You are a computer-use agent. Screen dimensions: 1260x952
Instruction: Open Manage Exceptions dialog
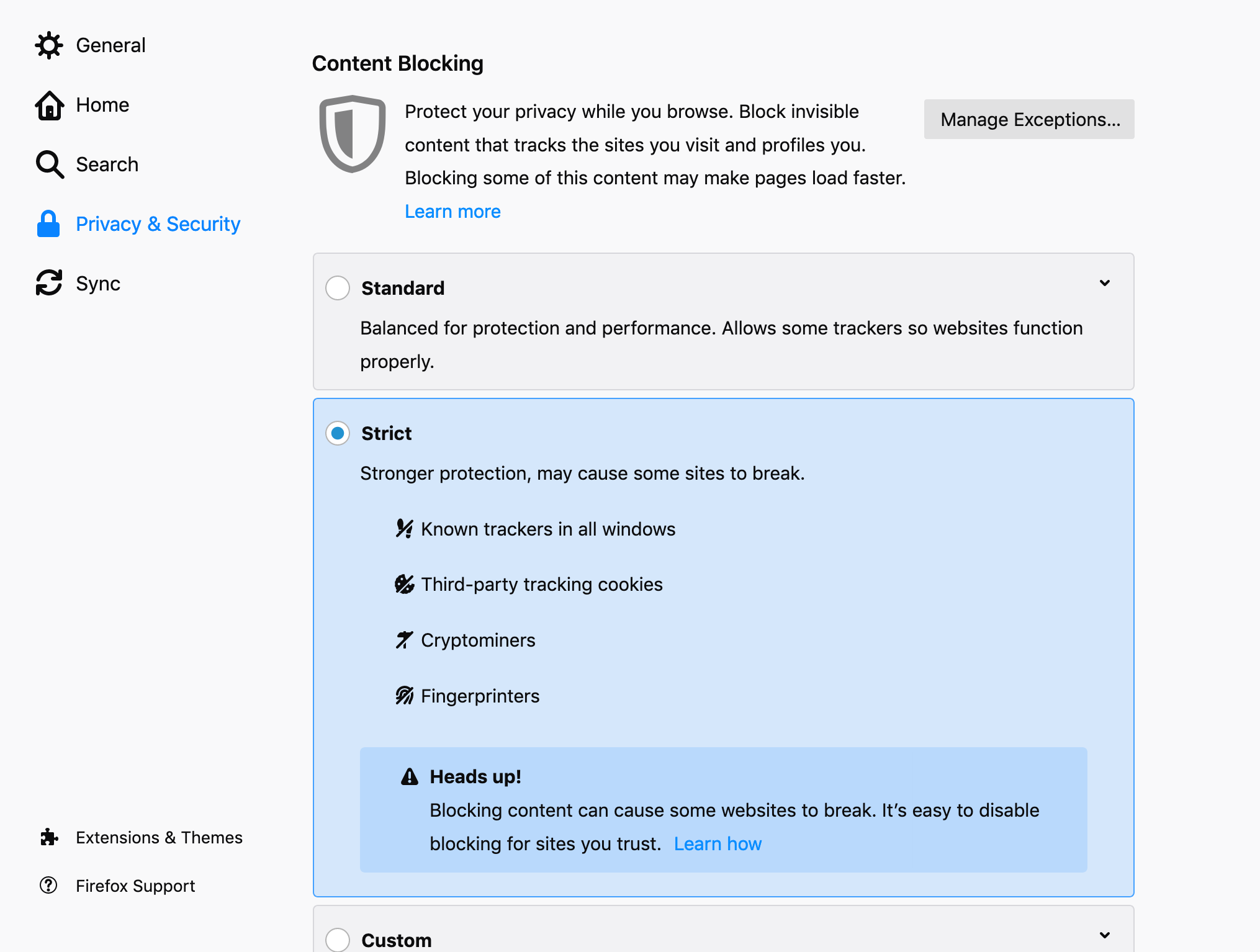click(1028, 119)
